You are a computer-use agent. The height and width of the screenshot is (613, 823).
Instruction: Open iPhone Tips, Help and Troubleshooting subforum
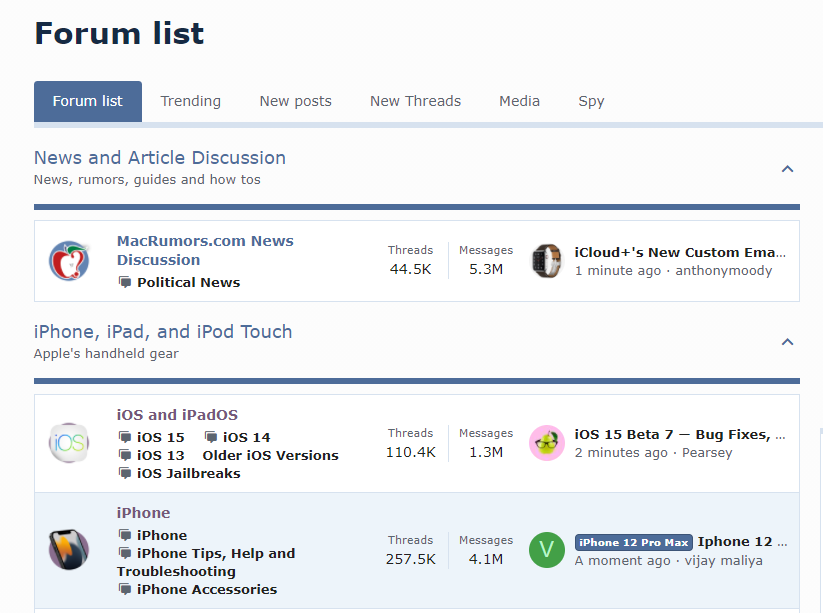pyautogui.click(x=206, y=562)
